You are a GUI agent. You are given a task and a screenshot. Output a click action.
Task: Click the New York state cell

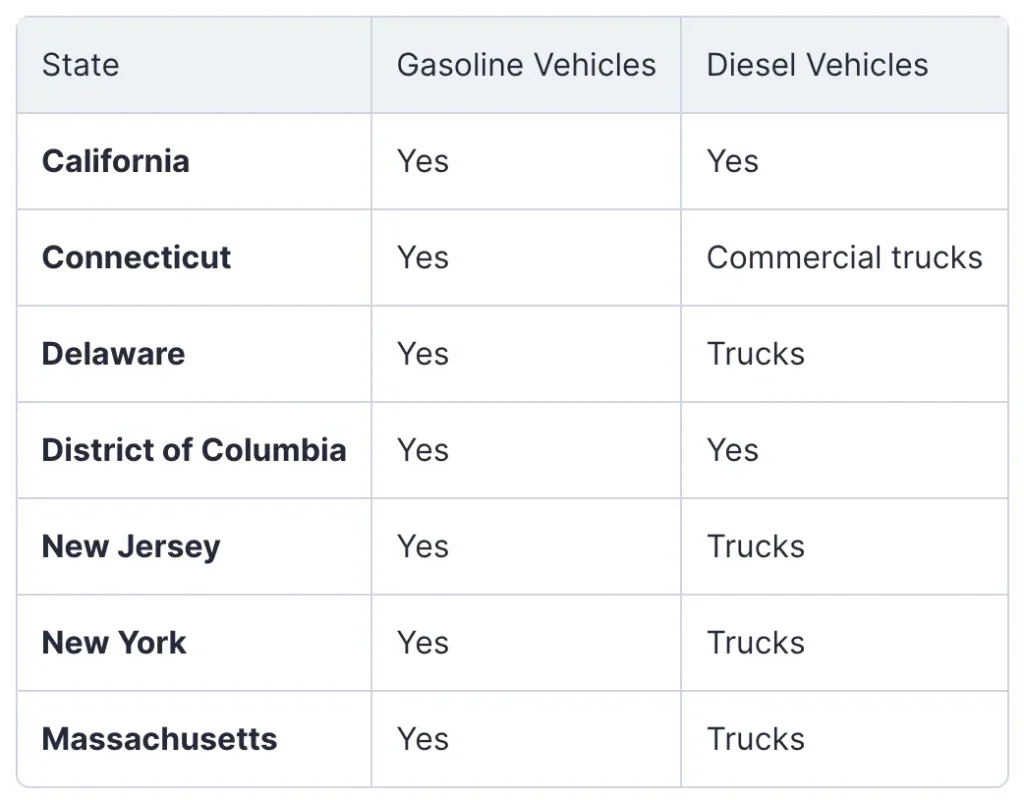(114, 643)
